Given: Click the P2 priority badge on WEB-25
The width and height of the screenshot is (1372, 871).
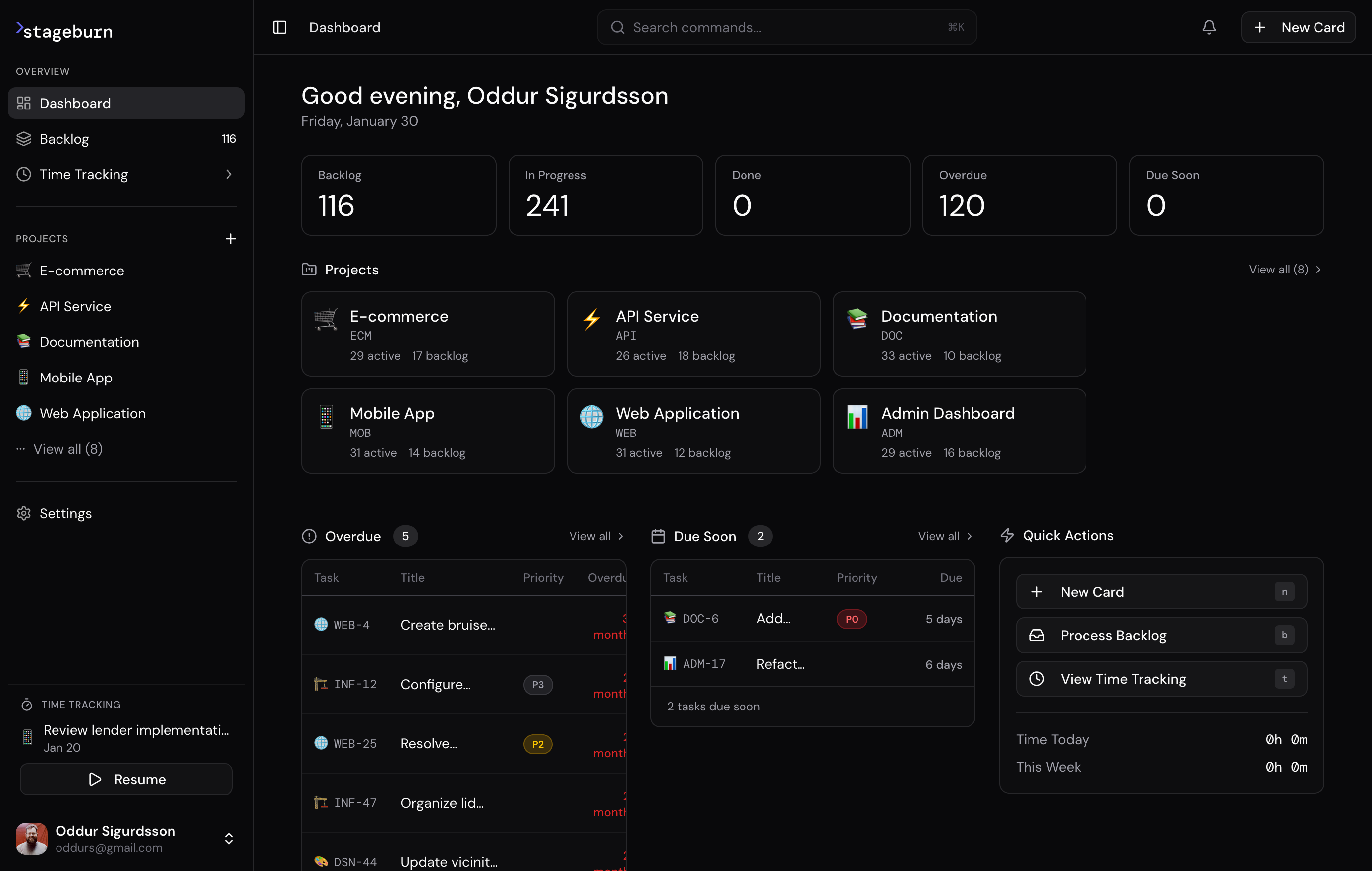Looking at the screenshot, I should pyautogui.click(x=537, y=743).
